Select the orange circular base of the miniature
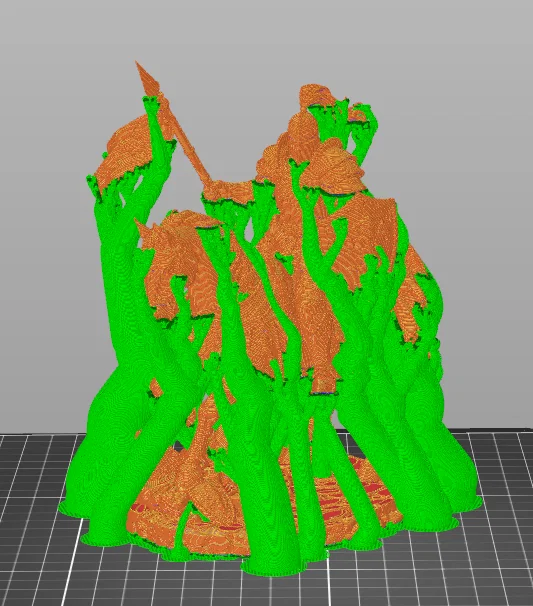Screen dimensions: 533x606 [264, 504]
